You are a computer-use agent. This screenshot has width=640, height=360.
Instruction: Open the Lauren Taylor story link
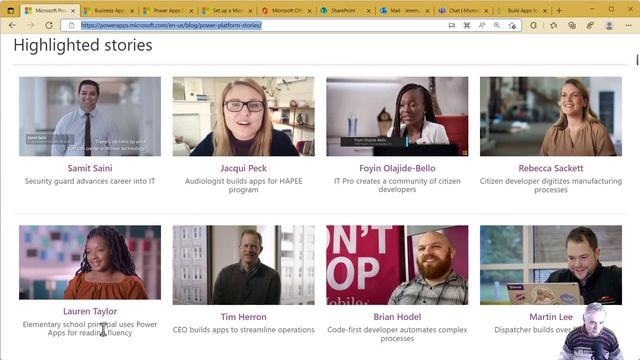(x=90, y=311)
